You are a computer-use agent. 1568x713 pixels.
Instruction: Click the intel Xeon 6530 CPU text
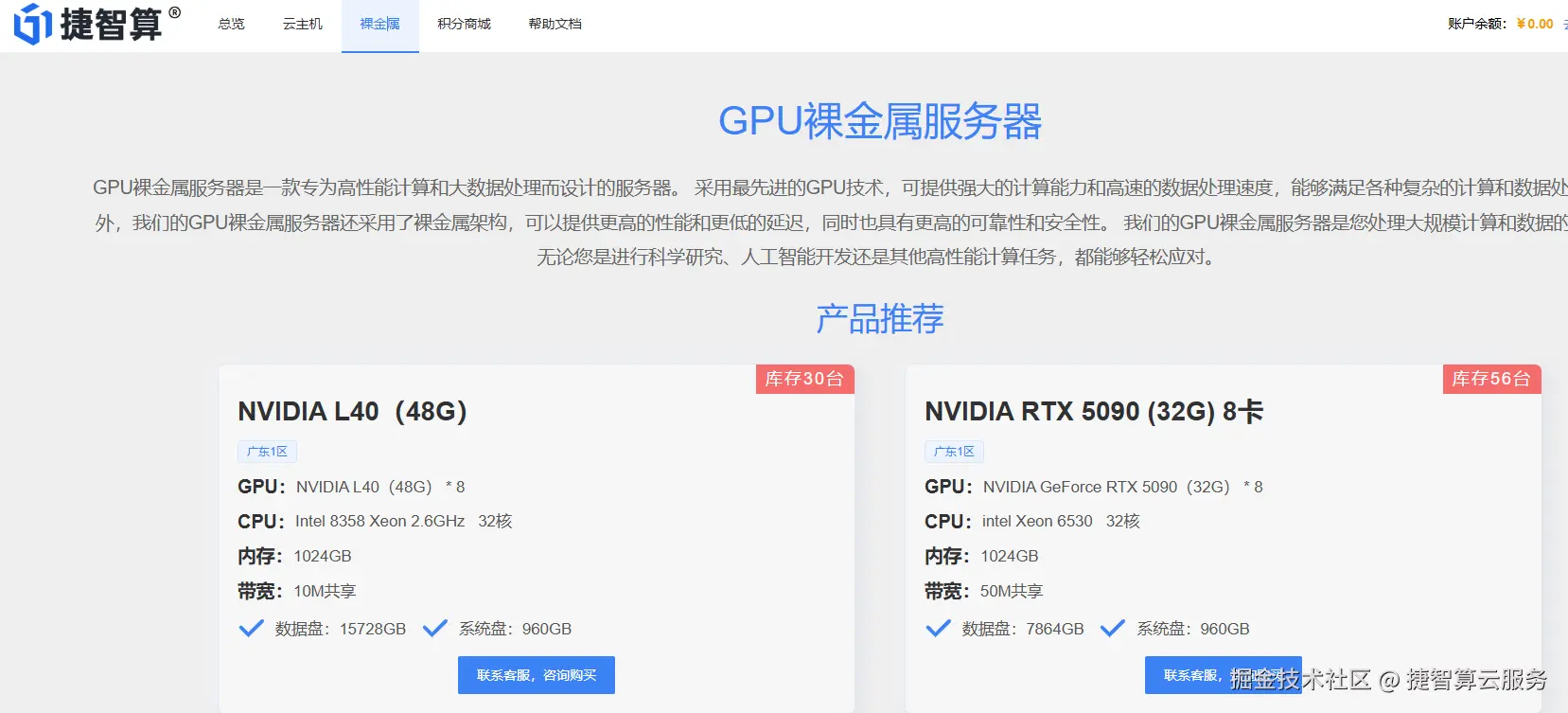[x=1037, y=521]
